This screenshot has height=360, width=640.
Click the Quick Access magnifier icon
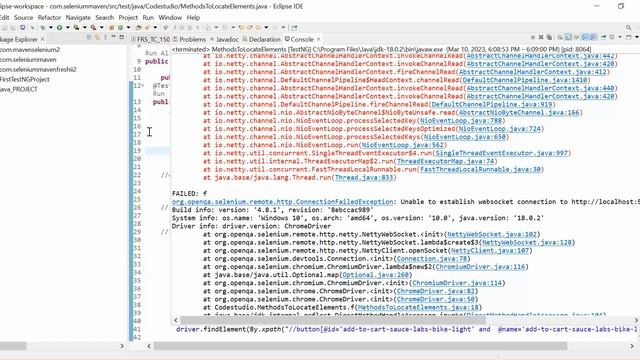(x=629, y=27)
